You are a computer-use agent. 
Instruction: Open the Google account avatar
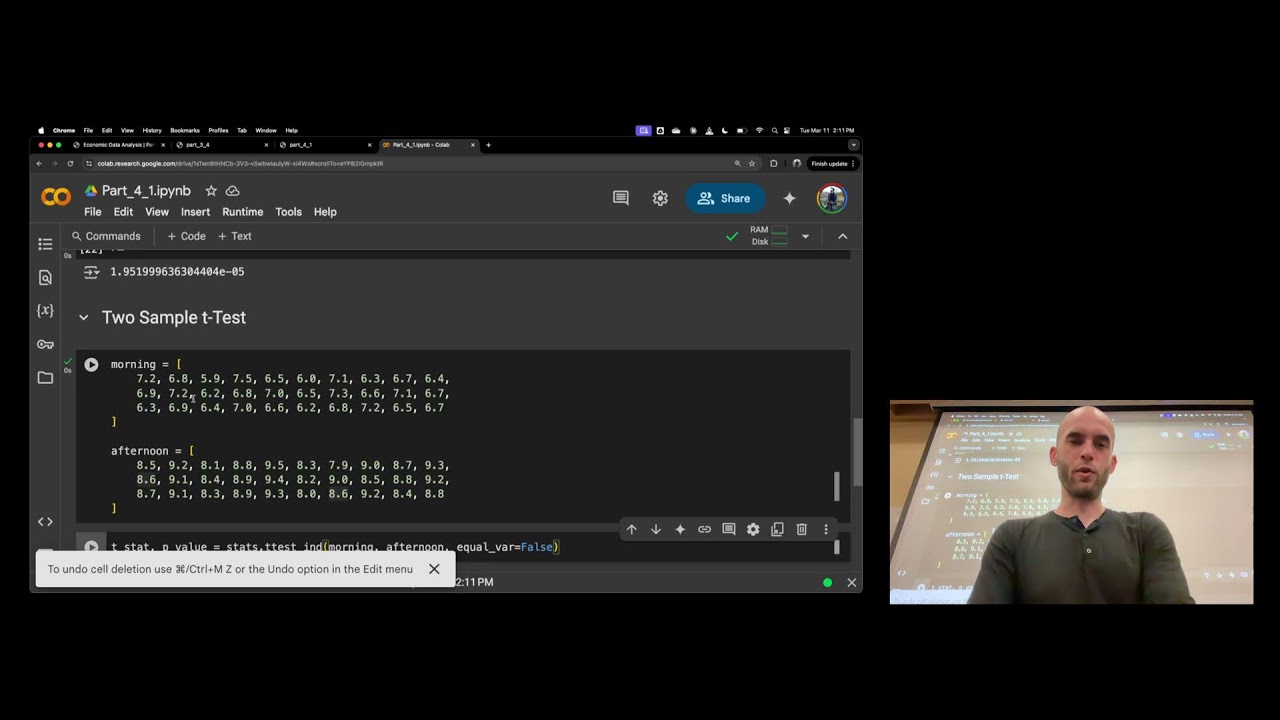click(x=832, y=198)
